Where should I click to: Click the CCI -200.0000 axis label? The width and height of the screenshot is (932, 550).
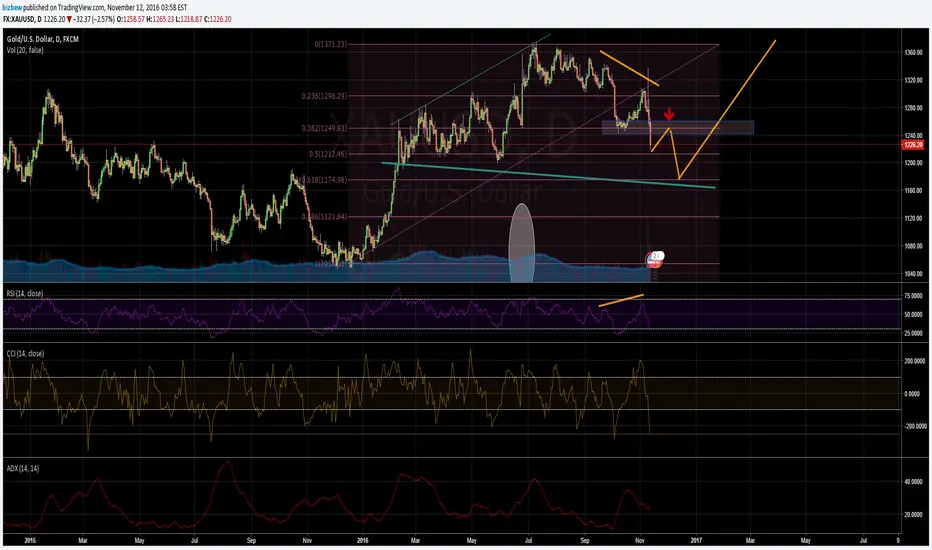coord(915,426)
